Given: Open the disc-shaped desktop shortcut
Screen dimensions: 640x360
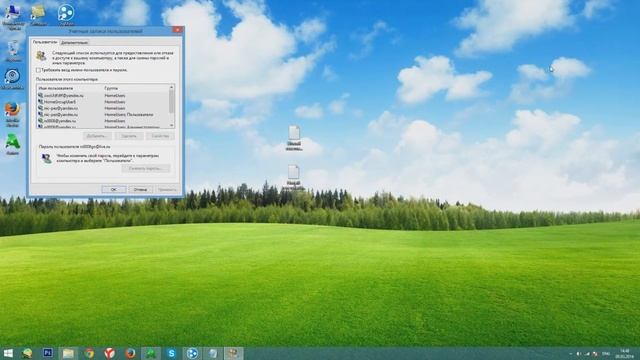Looking at the screenshot, I should click(12, 79).
